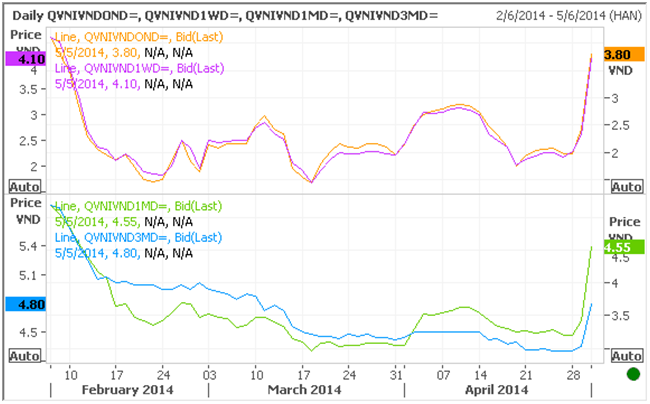
Task: Click the blue 4.80 price tag
Action: 23,304
